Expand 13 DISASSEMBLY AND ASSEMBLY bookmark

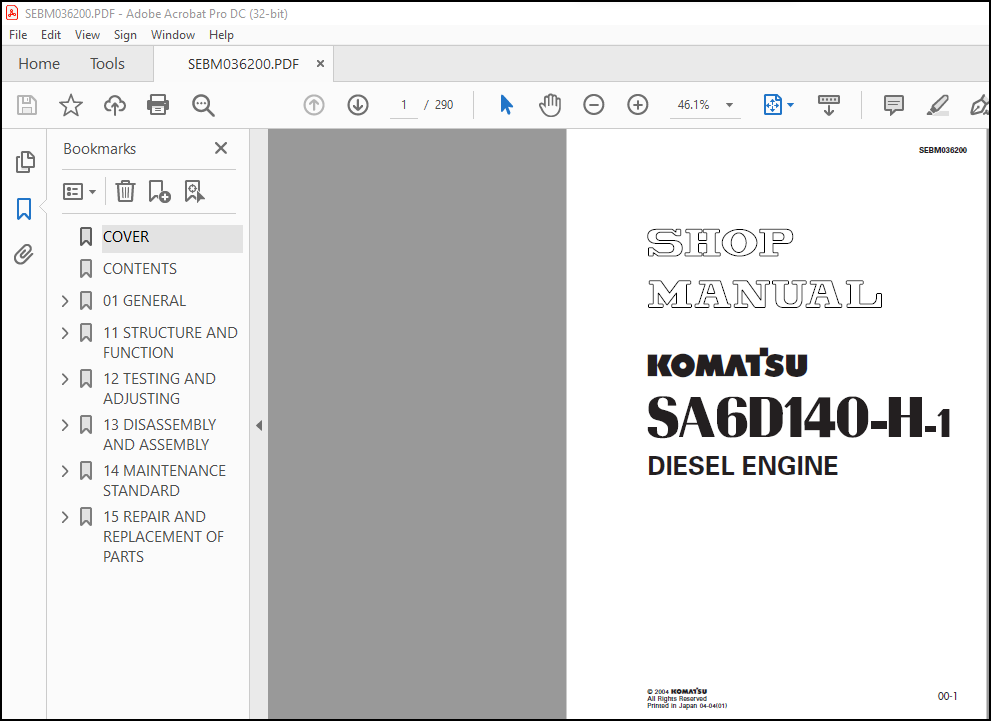click(x=64, y=425)
